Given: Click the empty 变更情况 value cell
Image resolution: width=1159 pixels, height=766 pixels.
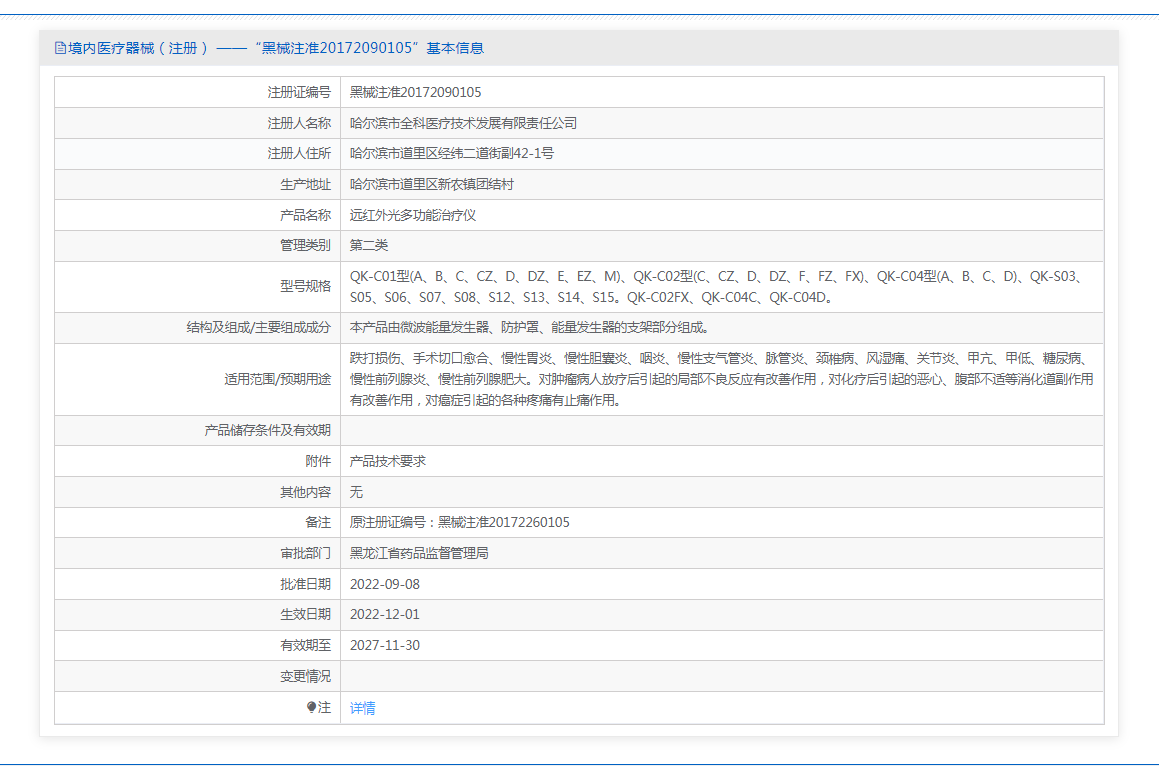Looking at the screenshot, I should (x=720, y=677).
